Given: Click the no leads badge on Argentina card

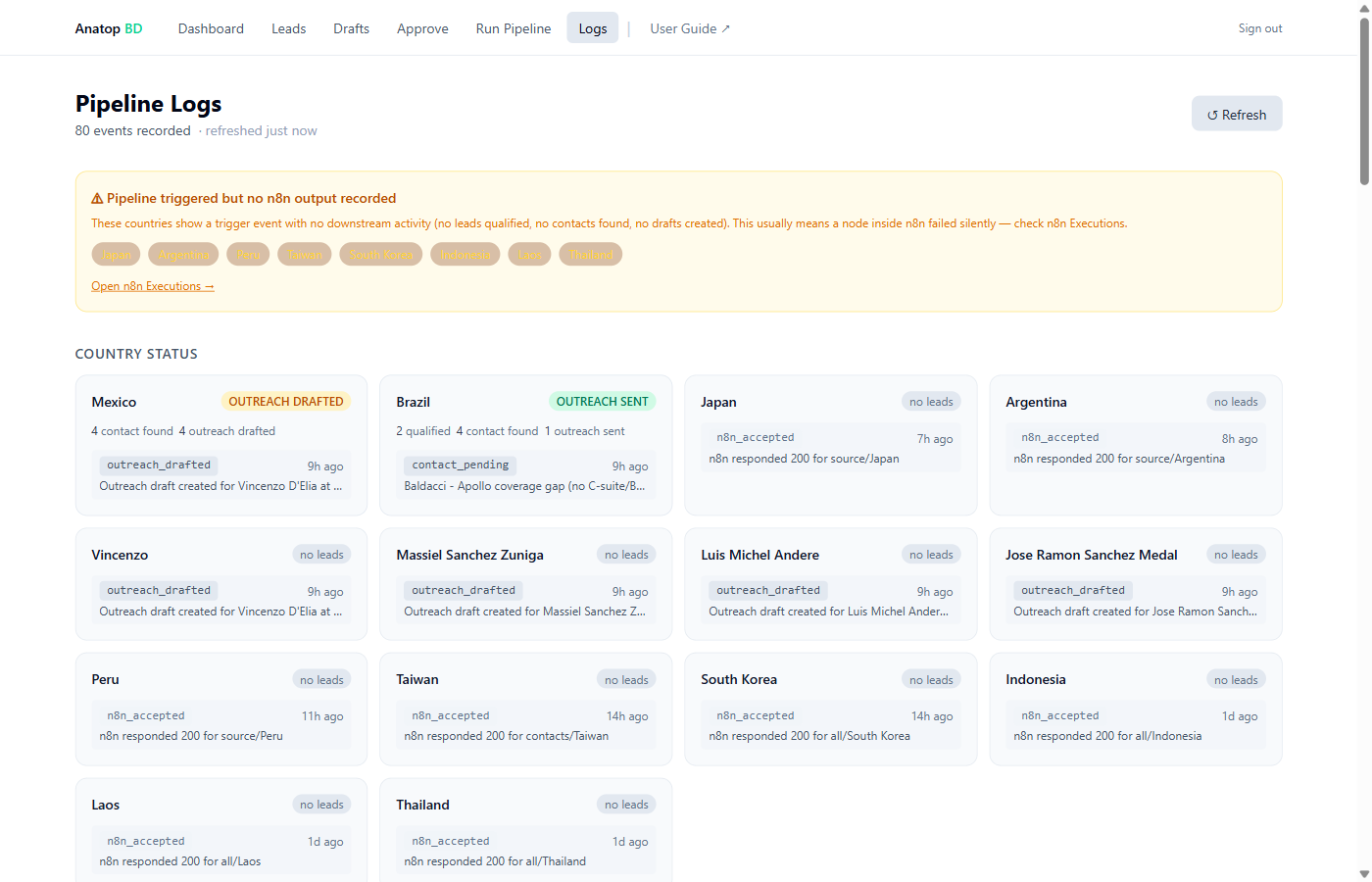Looking at the screenshot, I should click(x=1236, y=402).
